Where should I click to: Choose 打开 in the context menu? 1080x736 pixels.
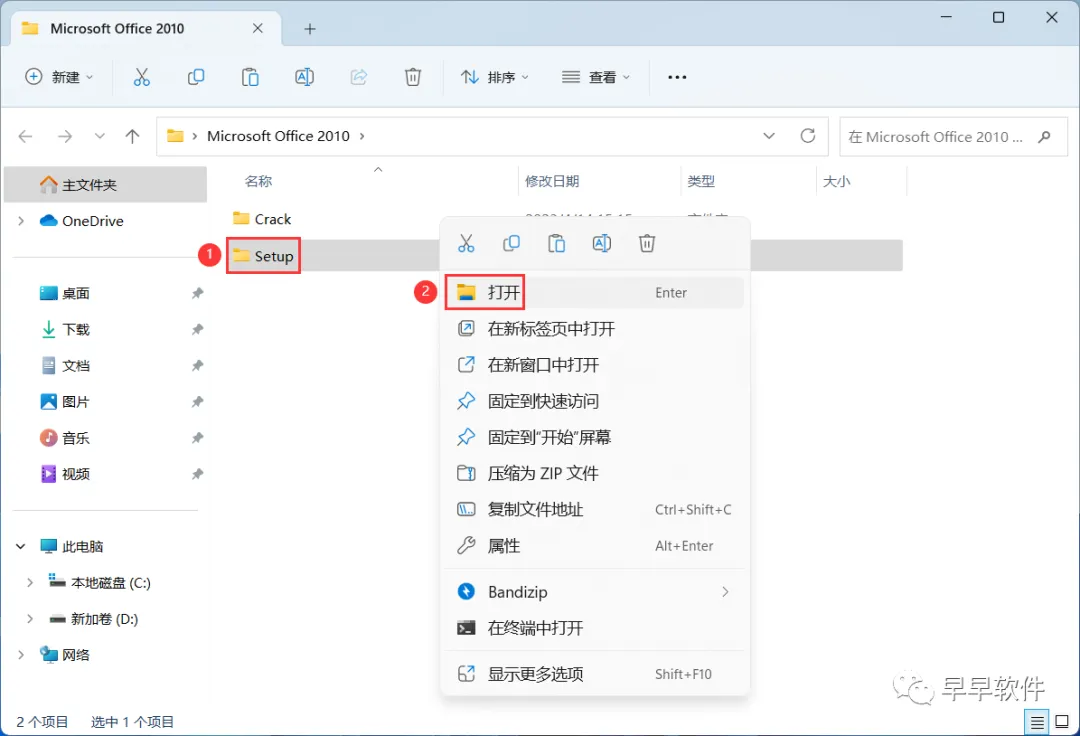click(595, 293)
